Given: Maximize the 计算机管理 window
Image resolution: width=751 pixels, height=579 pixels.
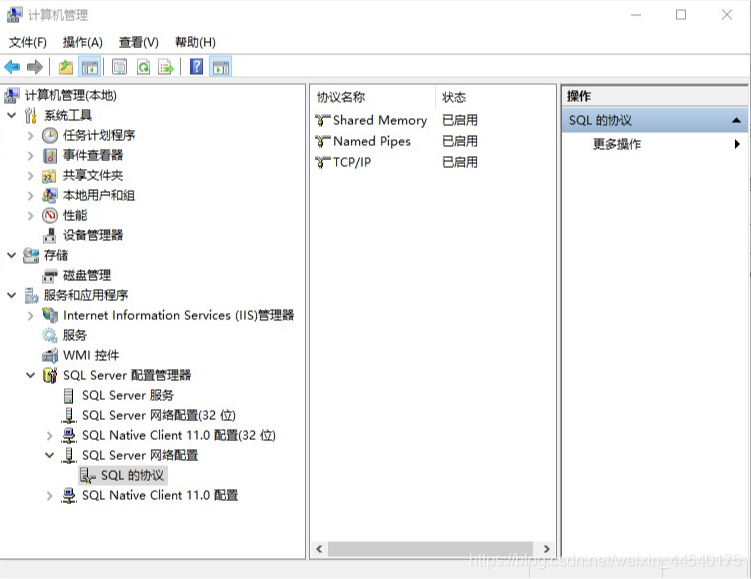Looking at the screenshot, I should pos(681,15).
